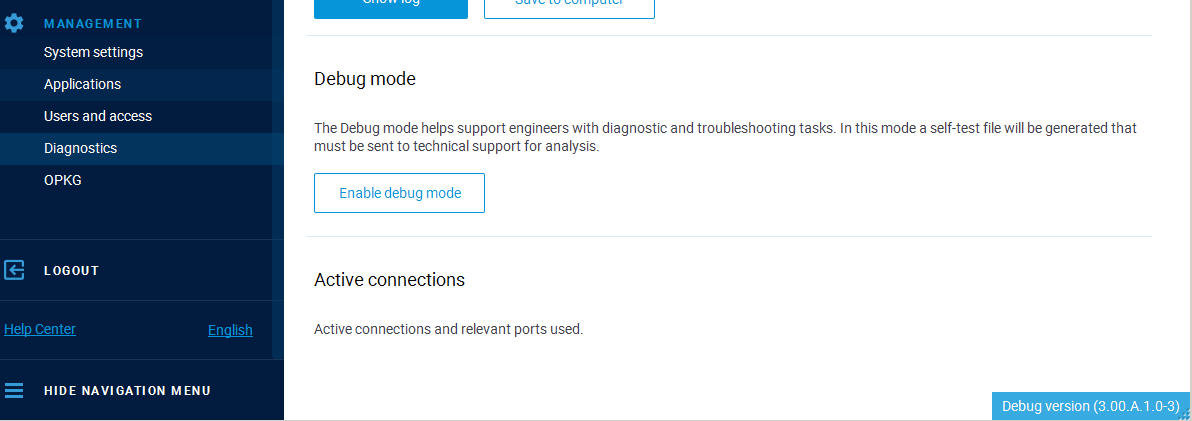Select the MANAGEMENT section heading
1192x421 pixels.
tap(93, 24)
